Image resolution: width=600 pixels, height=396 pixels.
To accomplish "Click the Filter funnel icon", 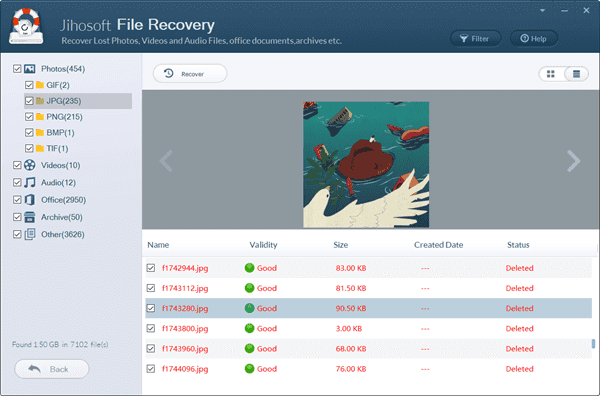I will point(464,39).
